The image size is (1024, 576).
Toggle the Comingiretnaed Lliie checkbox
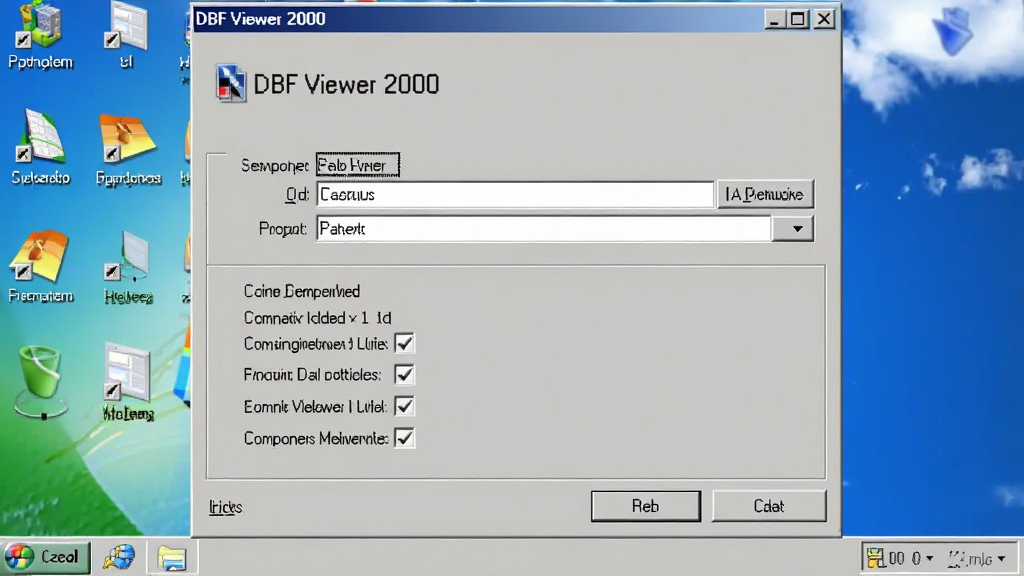(x=404, y=343)
